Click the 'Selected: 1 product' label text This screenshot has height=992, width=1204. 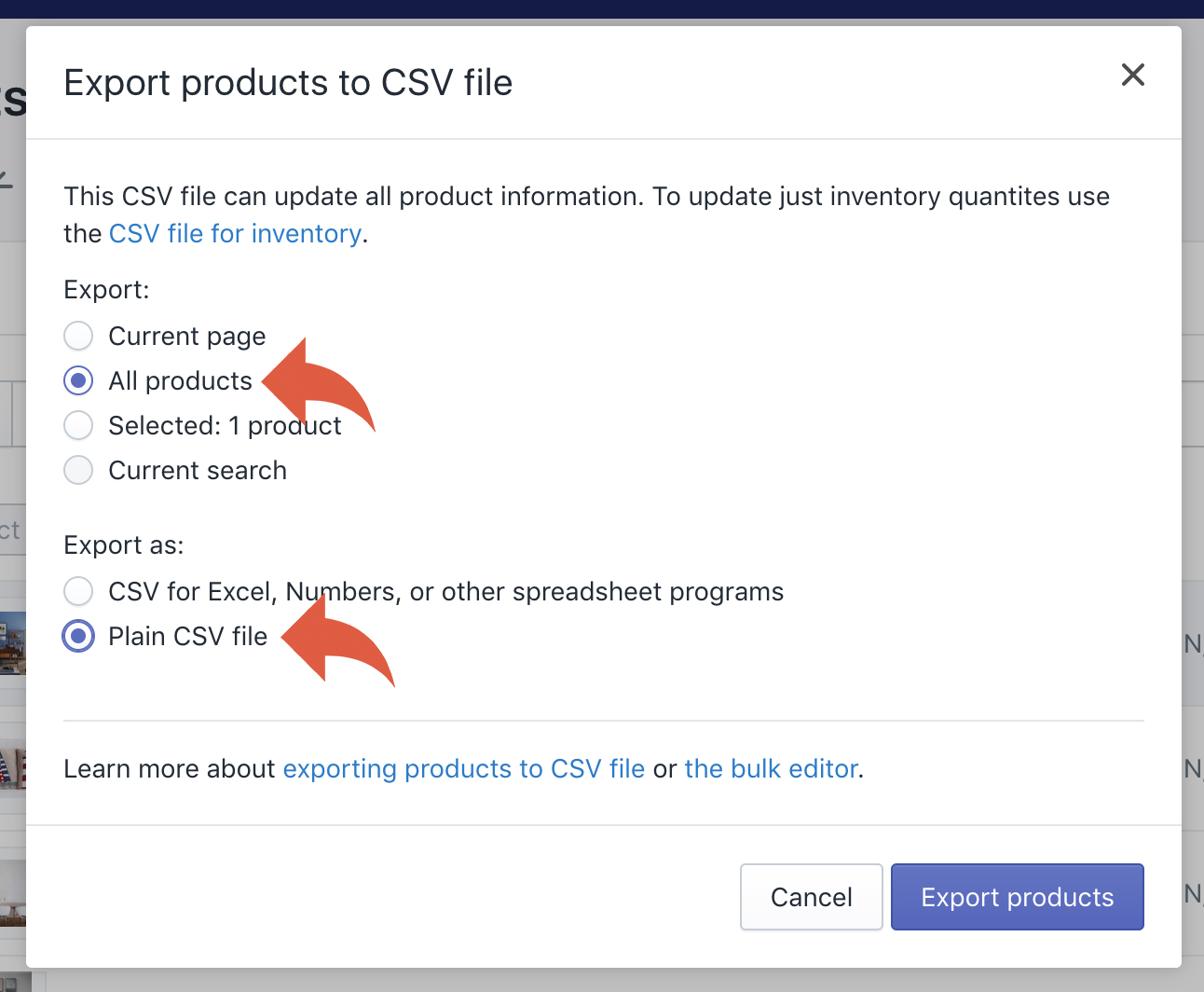pyautogui.click(x=225, y=425)
